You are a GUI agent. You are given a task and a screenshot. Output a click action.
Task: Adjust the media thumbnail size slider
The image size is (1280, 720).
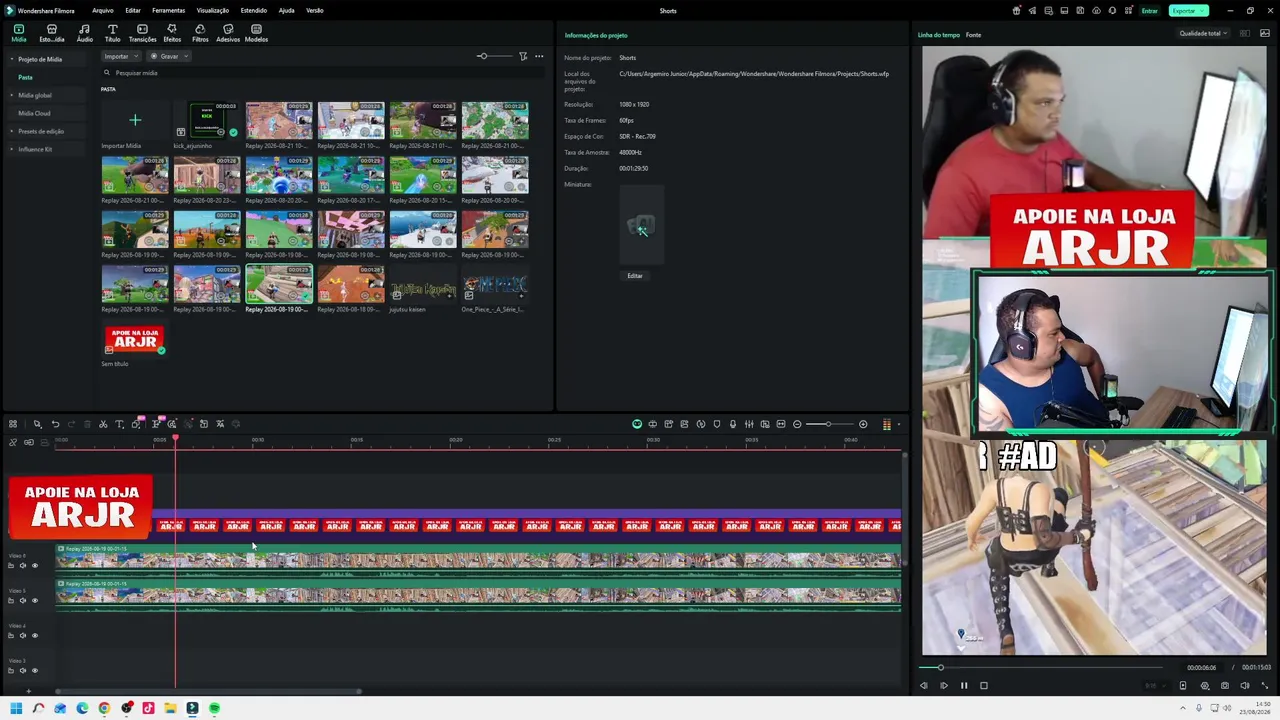[x=494, y=56]
